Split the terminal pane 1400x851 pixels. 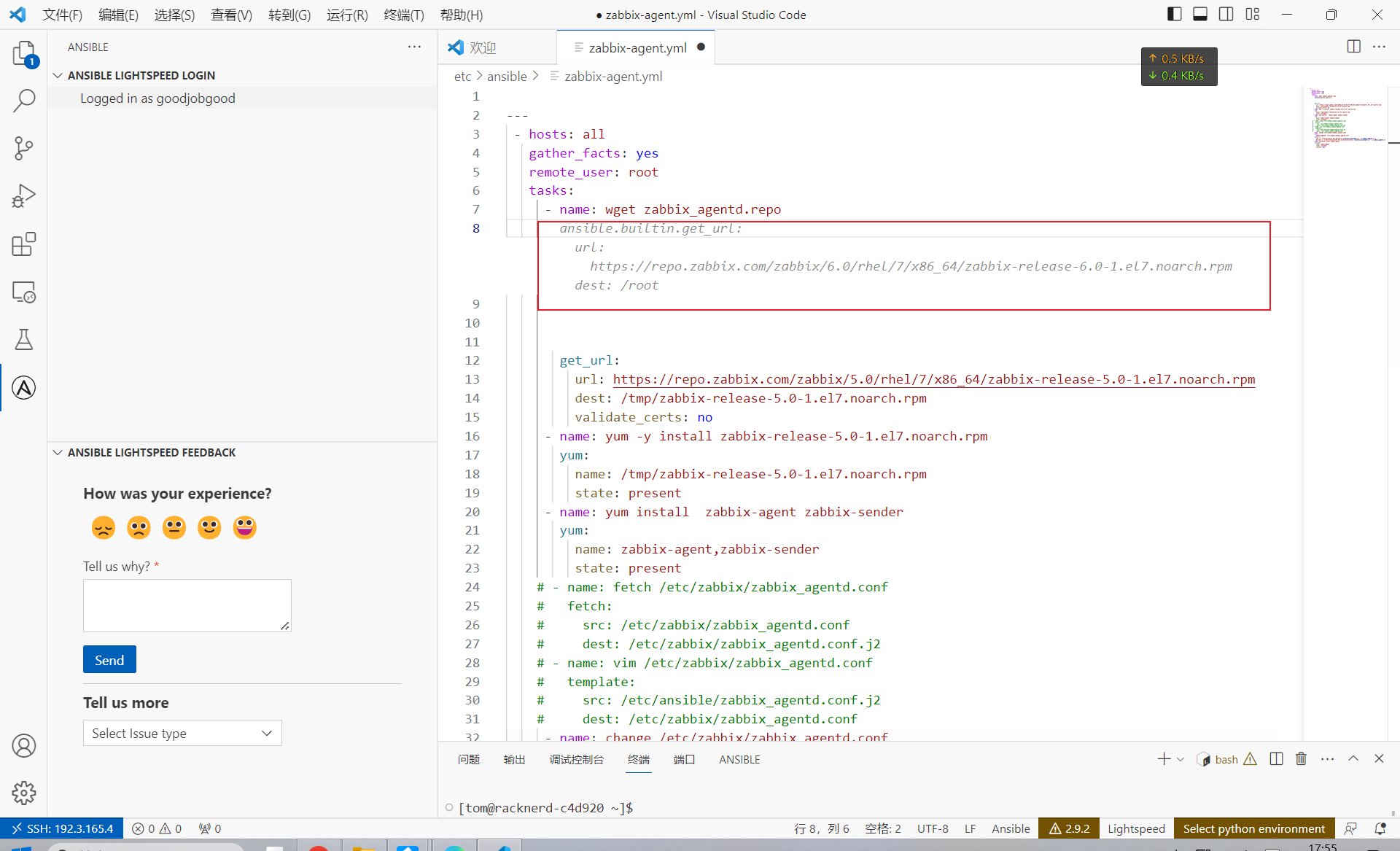pos(1276,759)
